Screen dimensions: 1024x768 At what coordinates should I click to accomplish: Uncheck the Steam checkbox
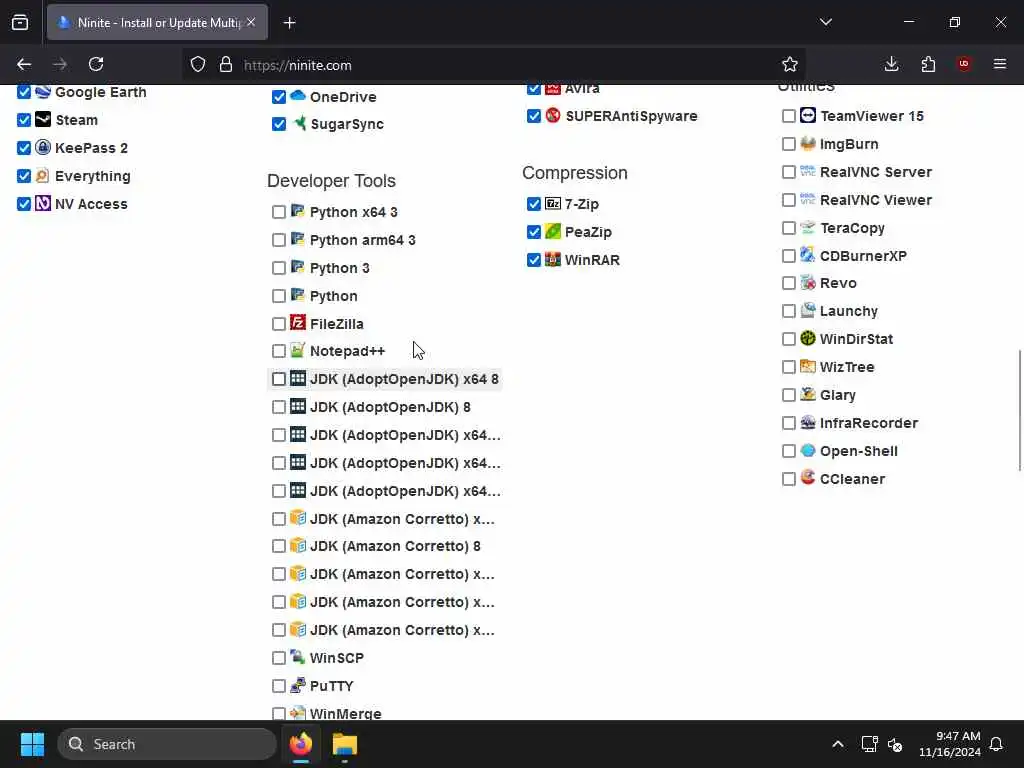point(24,120)
